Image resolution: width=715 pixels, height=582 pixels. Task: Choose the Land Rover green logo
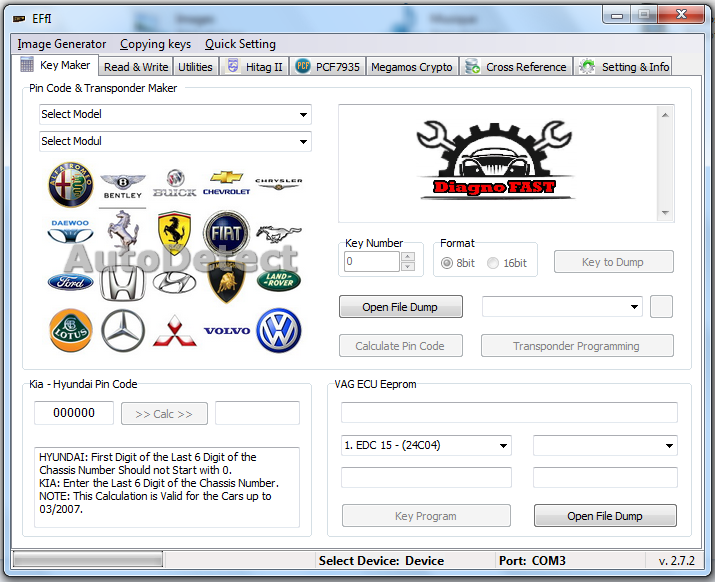pyautogui.click(x=279, y=280)
